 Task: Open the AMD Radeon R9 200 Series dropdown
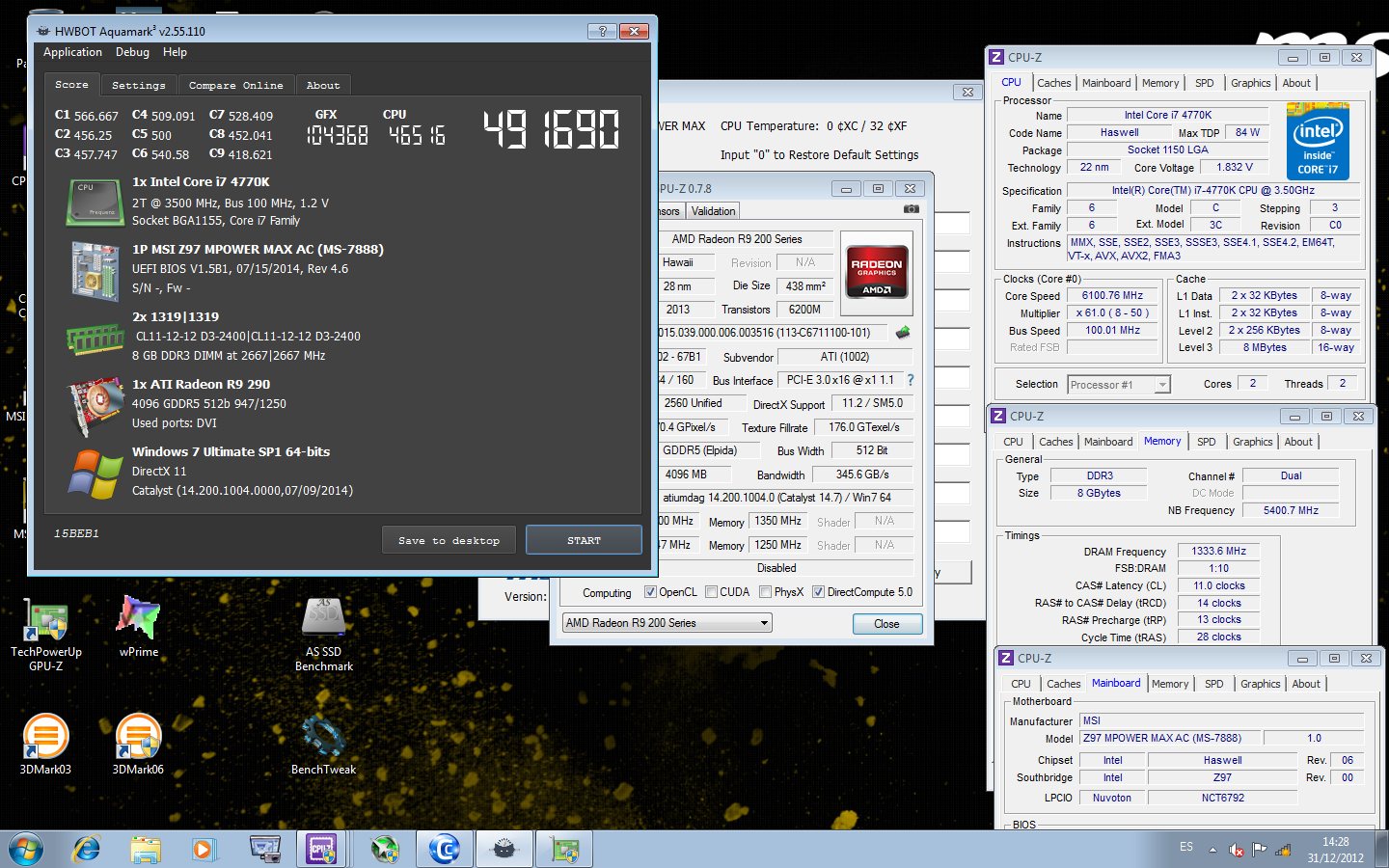coord(667,623)
